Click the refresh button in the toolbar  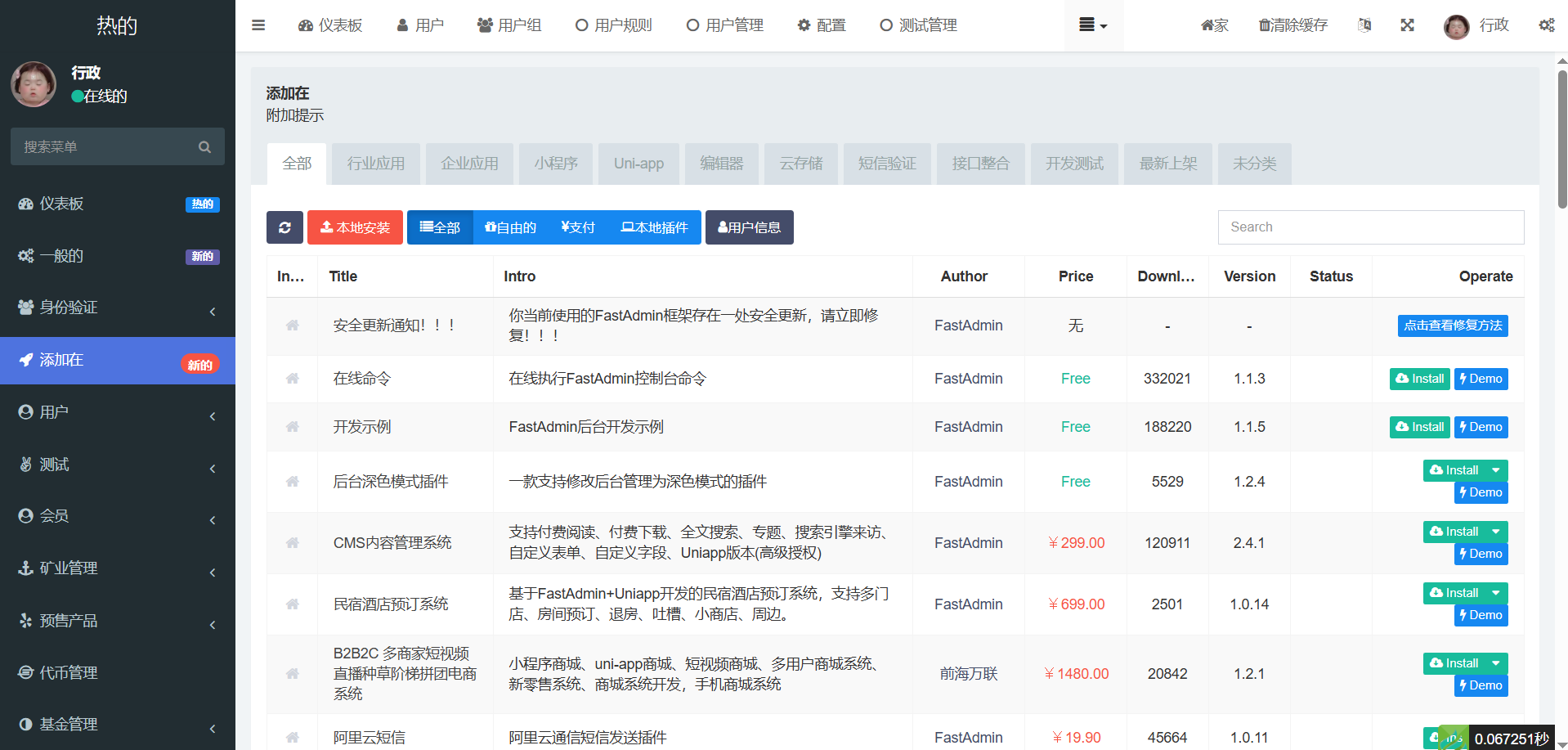pyautogui.click(x=284, y=227)
